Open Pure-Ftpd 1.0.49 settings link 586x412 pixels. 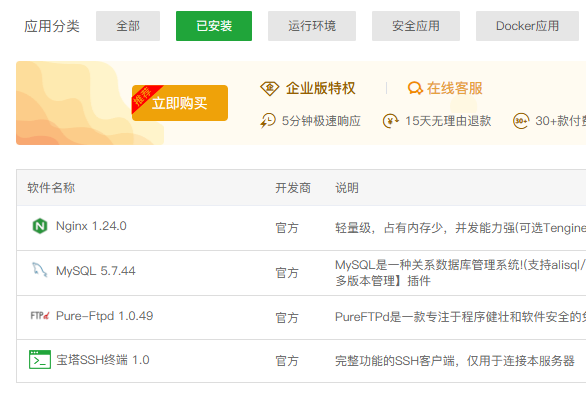[105, 316]
